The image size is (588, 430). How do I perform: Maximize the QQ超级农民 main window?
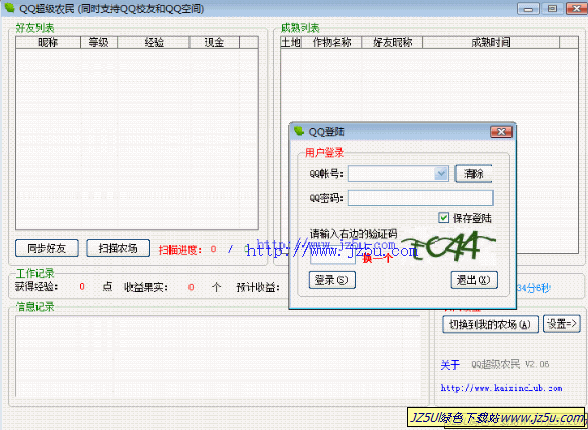(x=552, y=9)
